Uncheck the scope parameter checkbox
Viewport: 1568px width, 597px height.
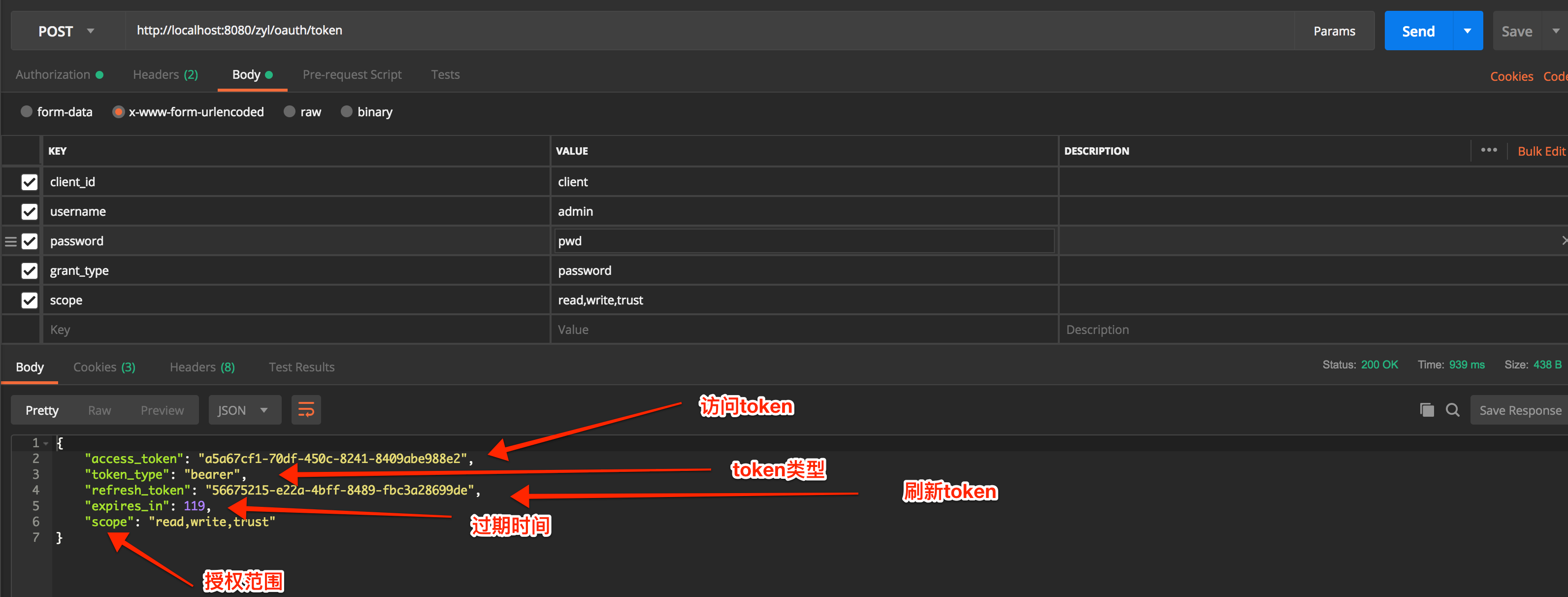click(29, 300)
